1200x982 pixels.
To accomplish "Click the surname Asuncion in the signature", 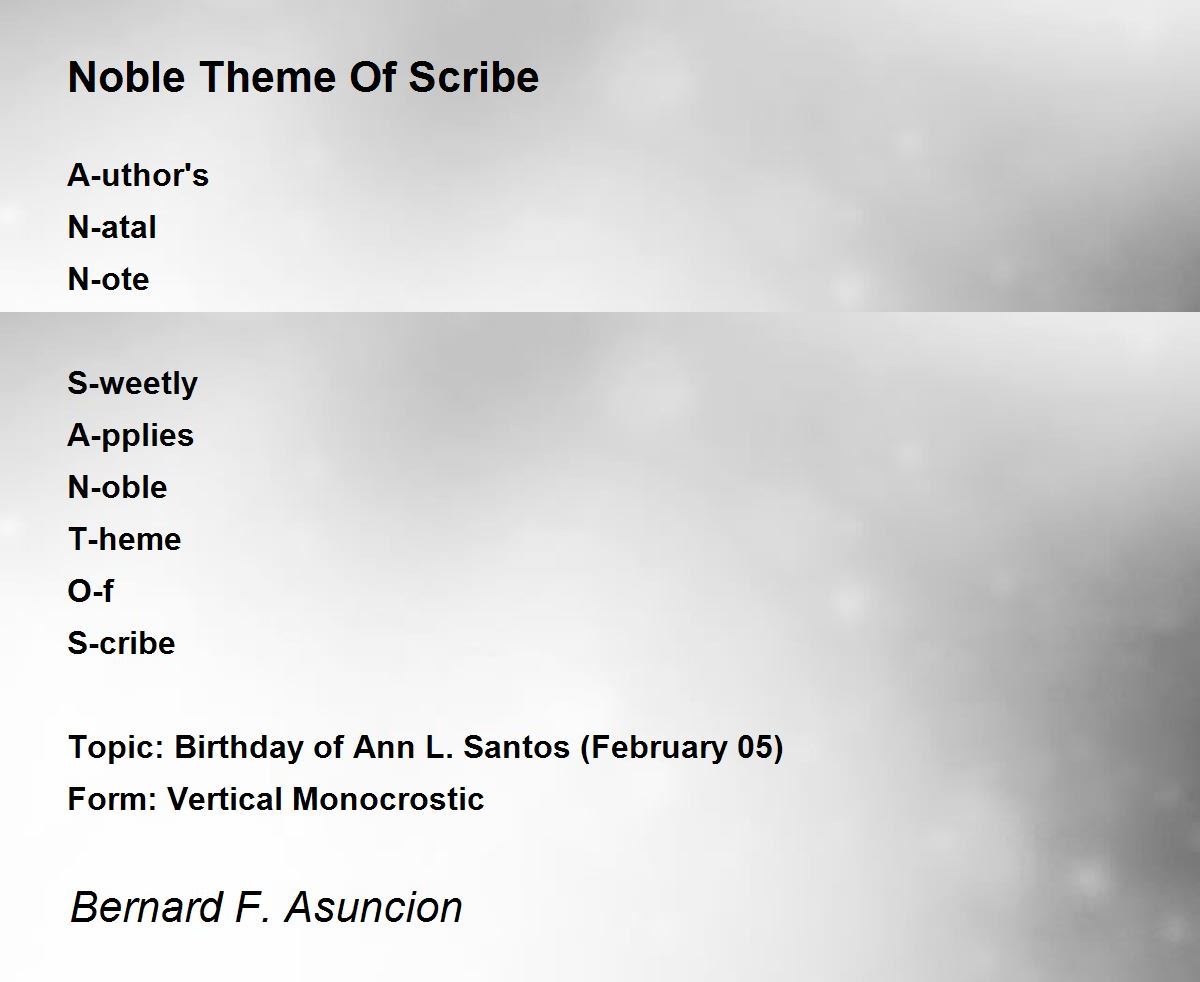I will click(x=374, y=907).
